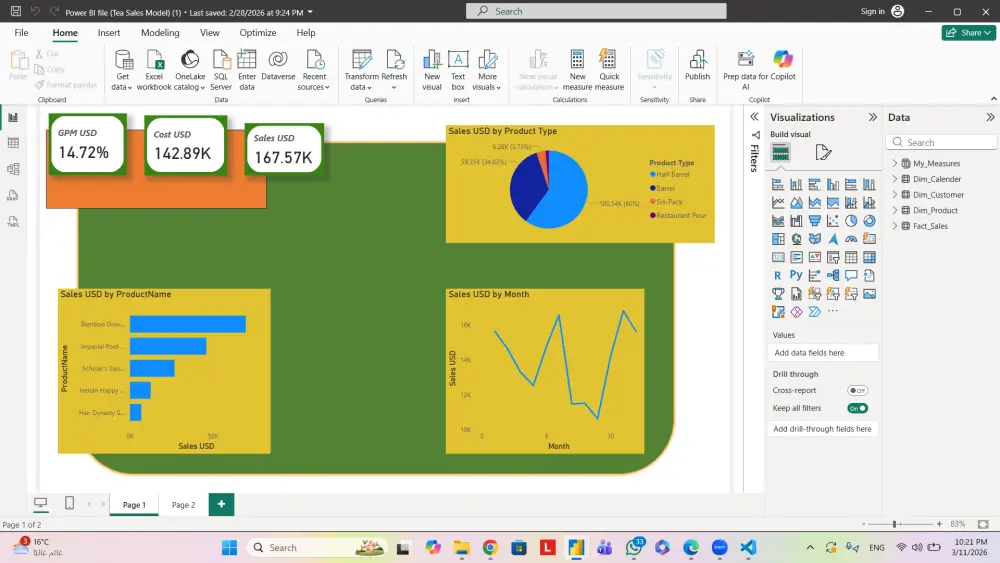Select the donut chart visual
The image size is (1000, 563).
(x=869, y=221)
